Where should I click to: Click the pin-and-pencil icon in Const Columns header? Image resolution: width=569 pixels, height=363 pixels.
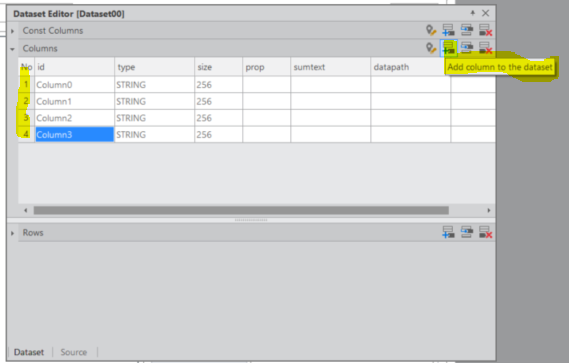click(431, 30)
